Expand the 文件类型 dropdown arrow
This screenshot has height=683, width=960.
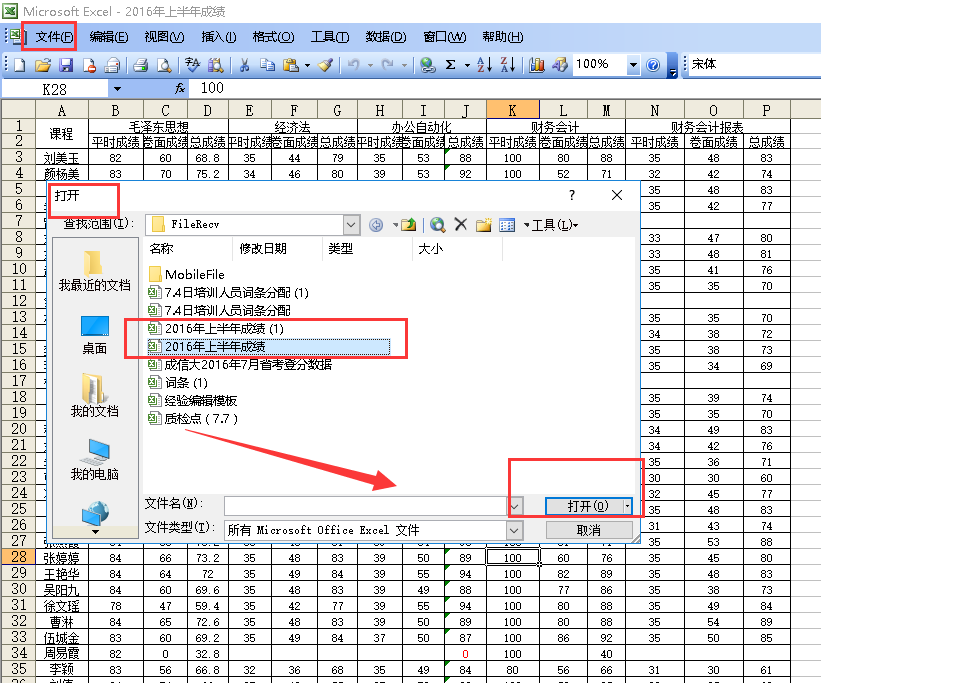[514, 530]
